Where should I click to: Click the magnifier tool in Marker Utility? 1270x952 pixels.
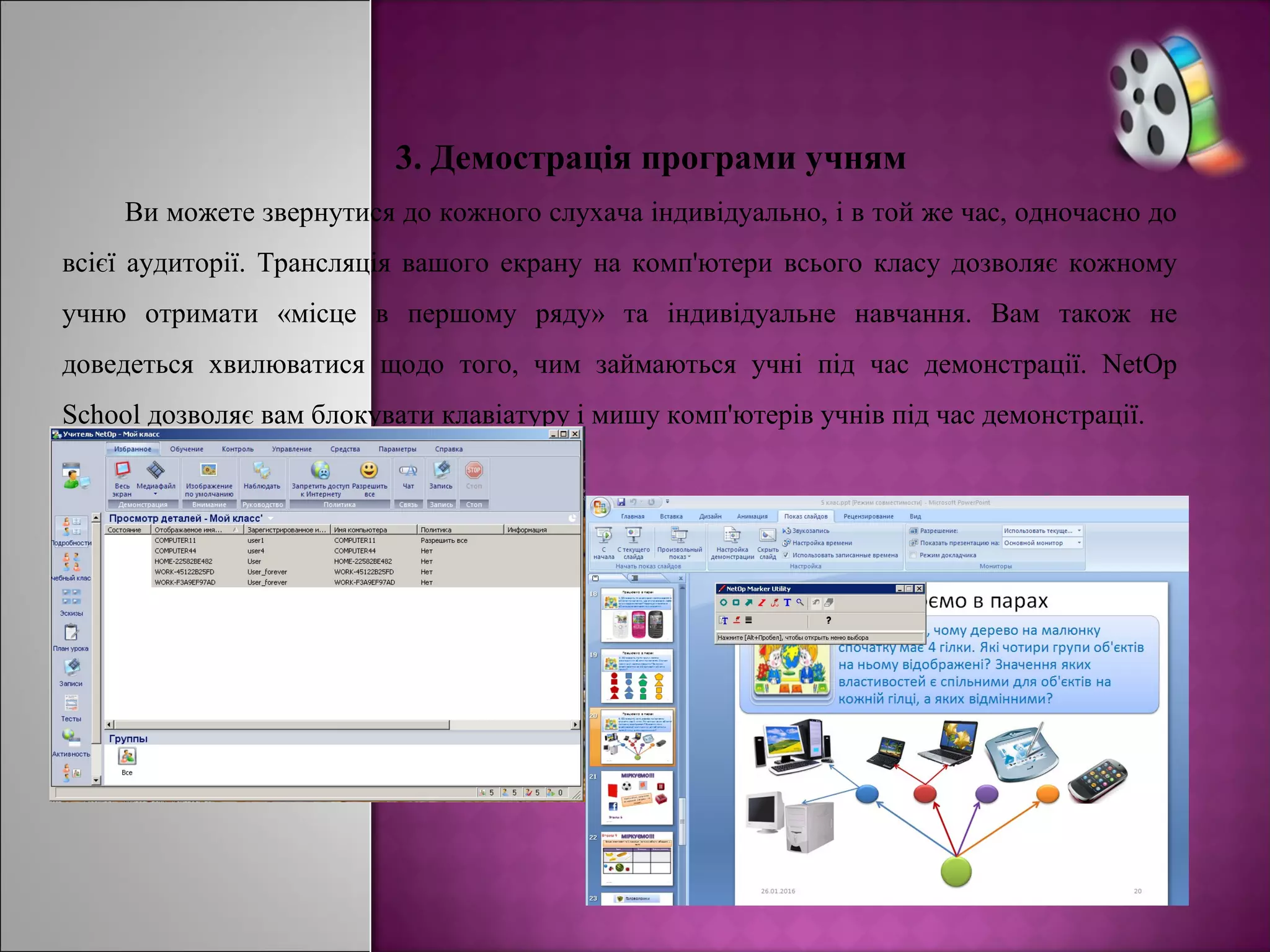pos(800,602)
